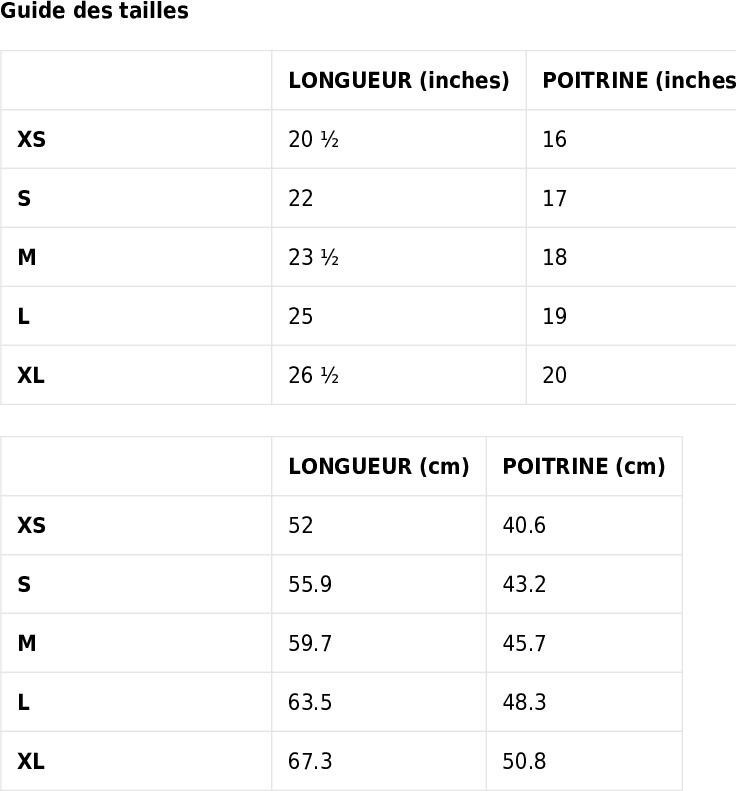Image resolution: width=736 pixels, height=791 pixels.
Task: Click the 20 ½ length value
Action: pyautogui.click(x=313, y=139)
